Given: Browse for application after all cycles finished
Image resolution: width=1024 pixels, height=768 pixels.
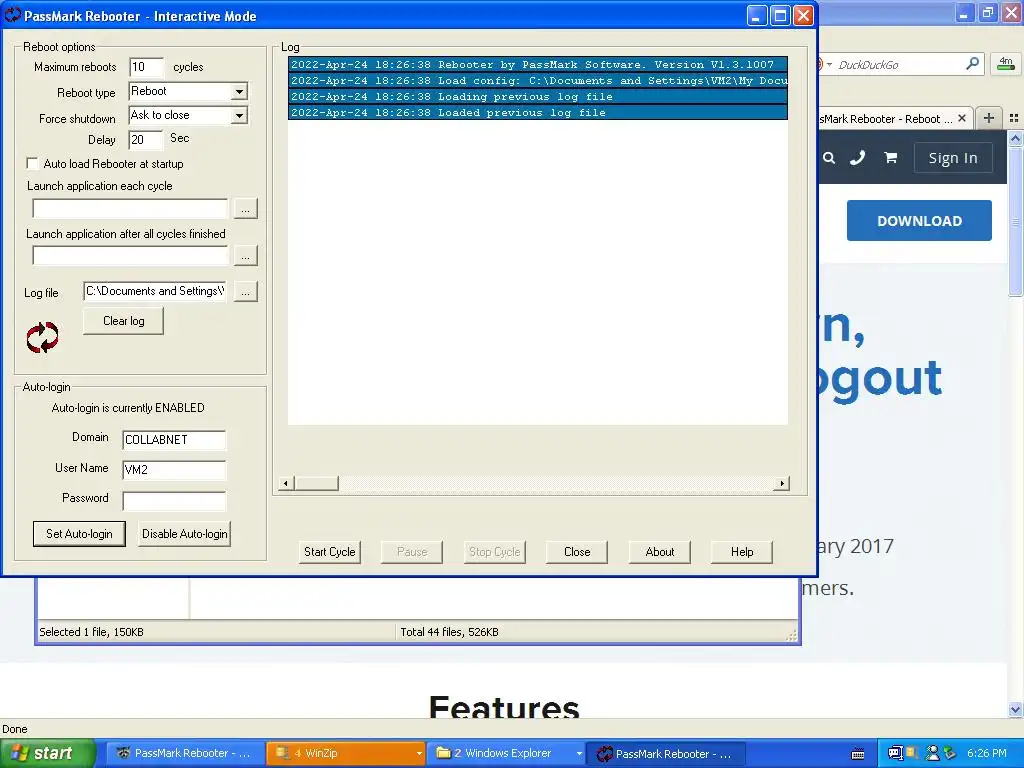Looking at the screenshot, I should coord(246,256).
